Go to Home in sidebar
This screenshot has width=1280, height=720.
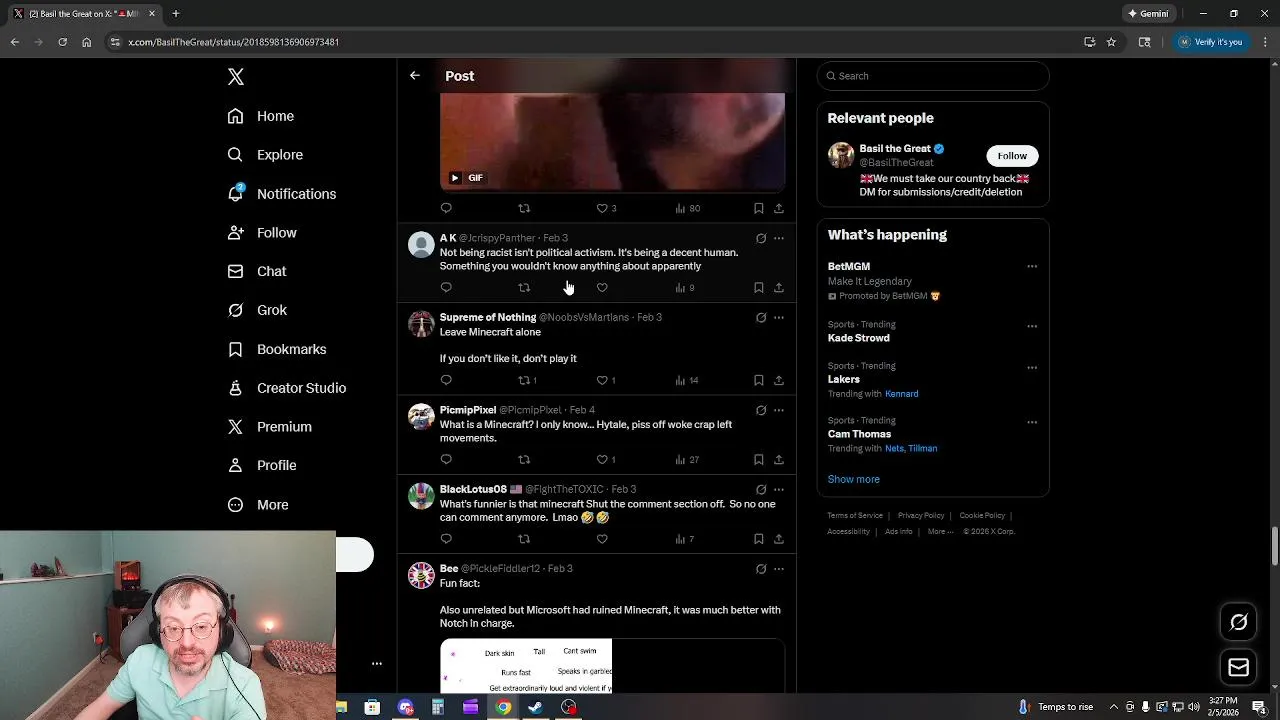[260, 116]
